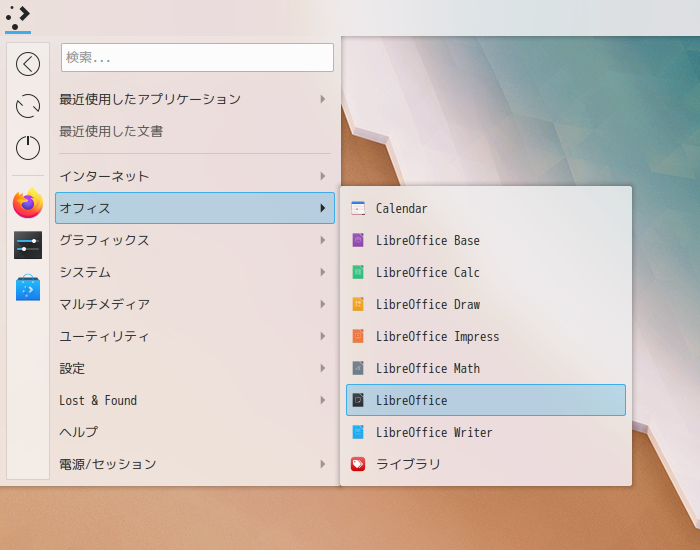Screen dimensions: 700x550
Task: Select the マルチメディア category
Action: pos(195,304)
